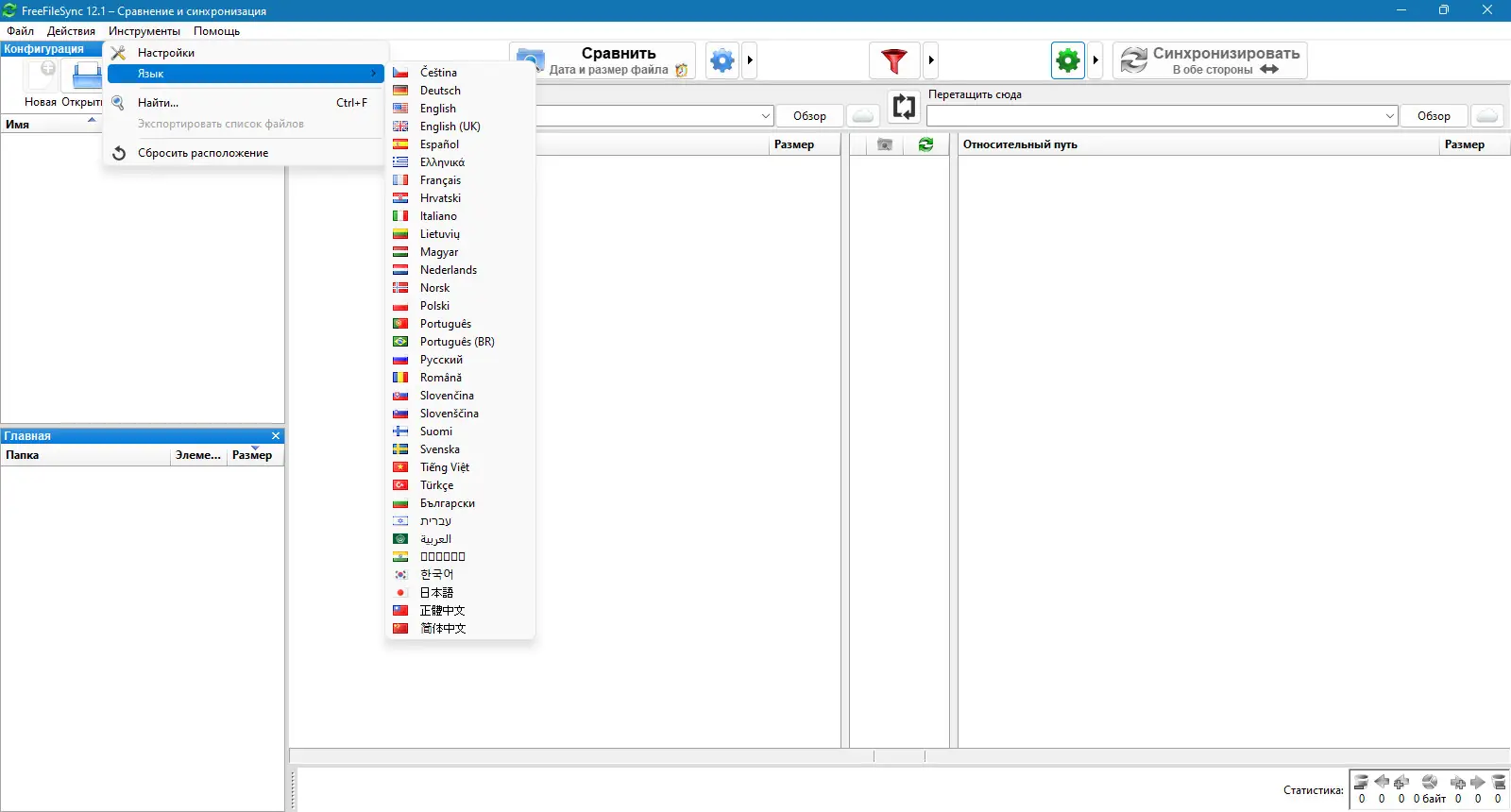Viewport: 1511px width, 812px height.
Task: Pick Slovenščina from language list
Action: coord(460,414)
